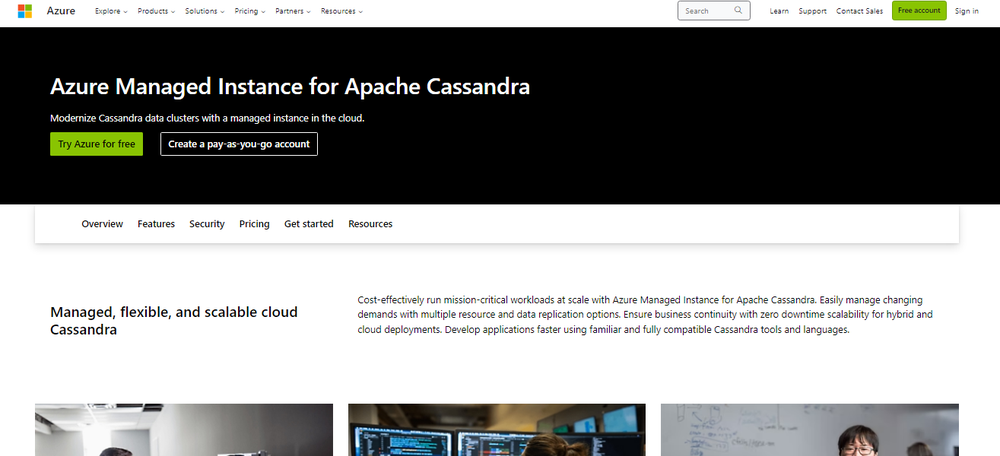
Task: Click the 'Cost-effectively run mission-critical workloads' paragraph
Action: coord(645,314)
